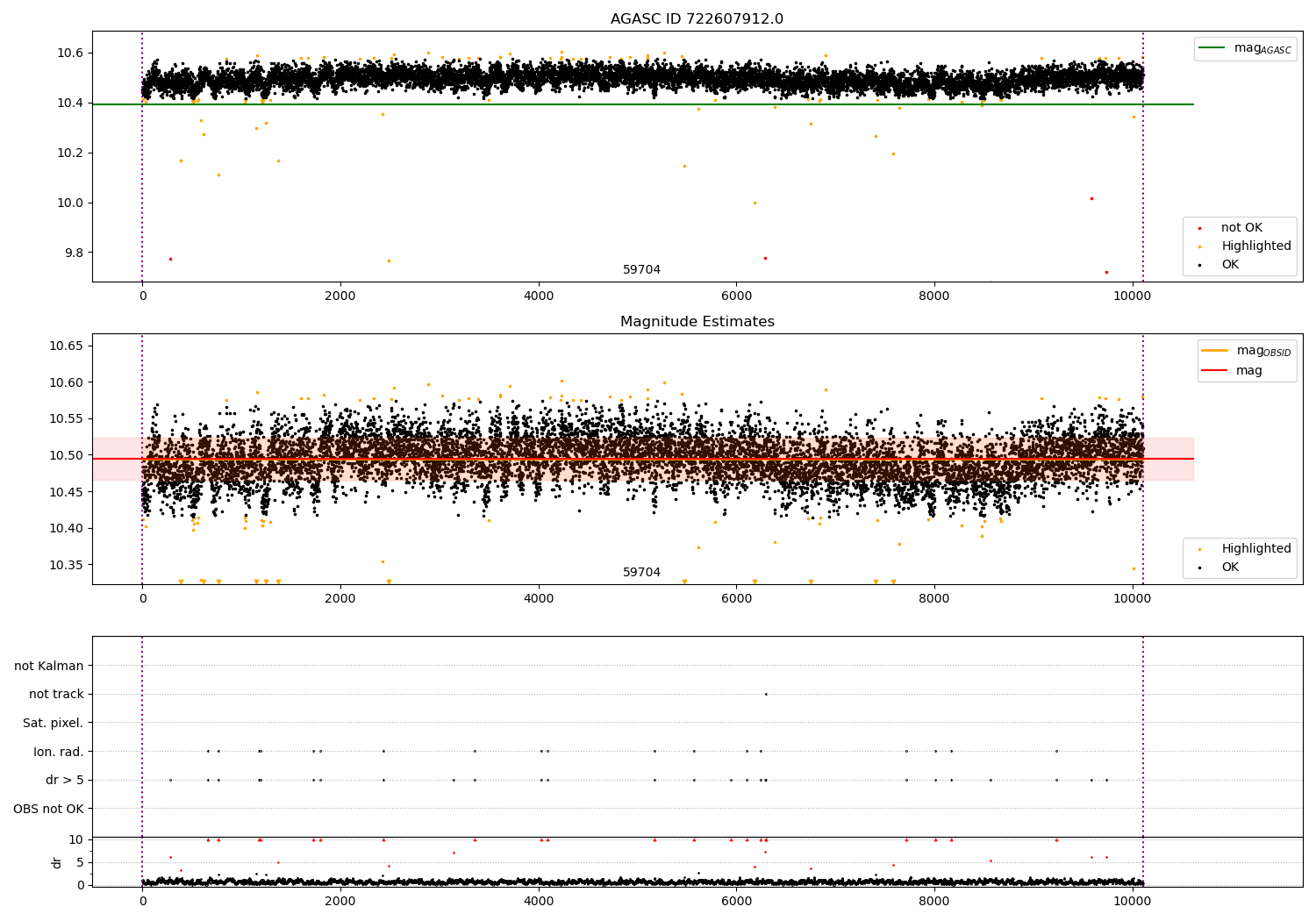Select 'not OK' legend entry in top panel
1316x921 pixels.
pos(1241,228)
